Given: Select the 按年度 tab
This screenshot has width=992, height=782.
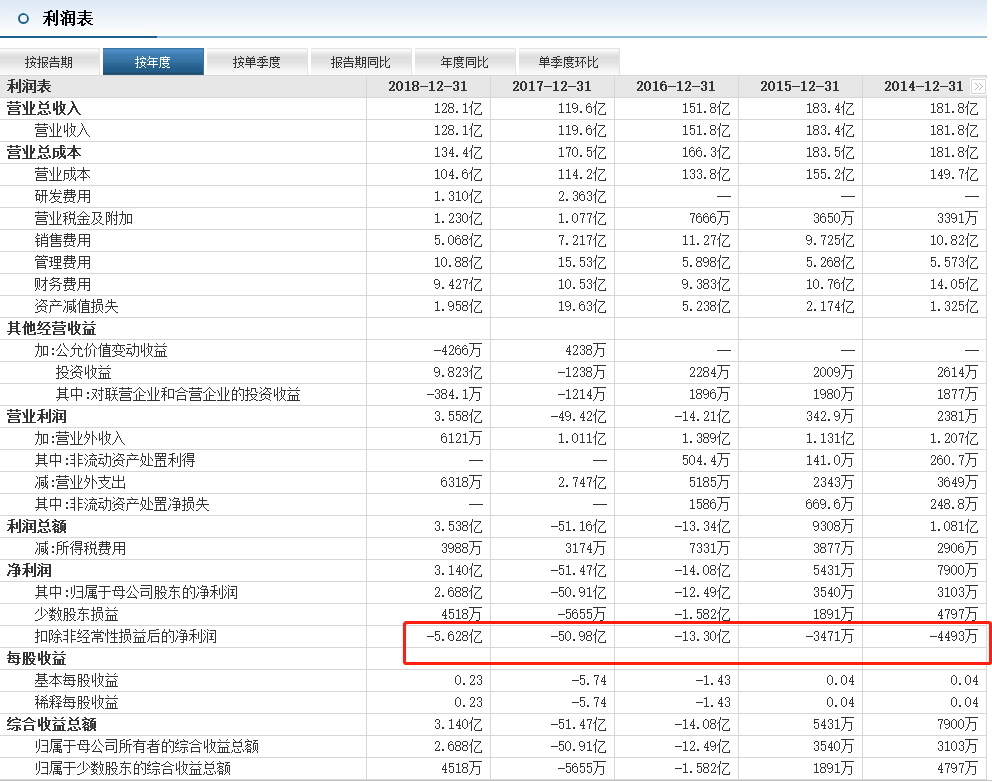Looking at the screenshot, I should [x=153, y=62].
